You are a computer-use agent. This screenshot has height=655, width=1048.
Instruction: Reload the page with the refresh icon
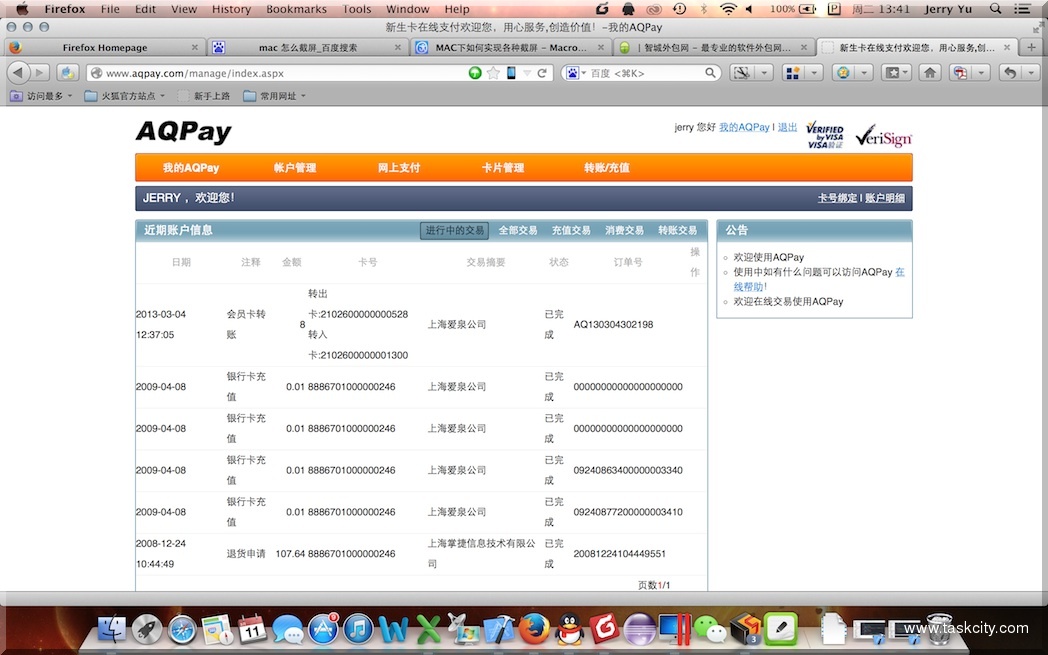(x=542, y=73)
